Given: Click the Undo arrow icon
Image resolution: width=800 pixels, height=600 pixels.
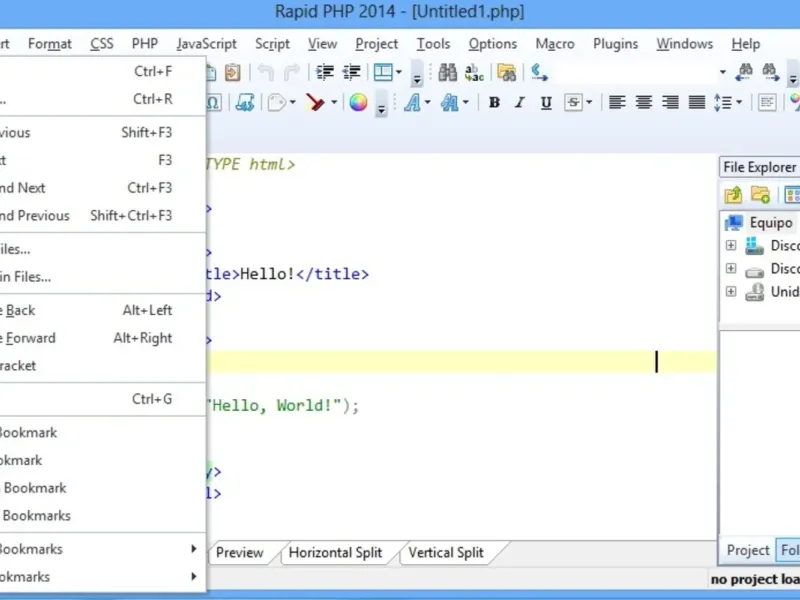Looking at the screenshot, I should click(x=265, y=72).
